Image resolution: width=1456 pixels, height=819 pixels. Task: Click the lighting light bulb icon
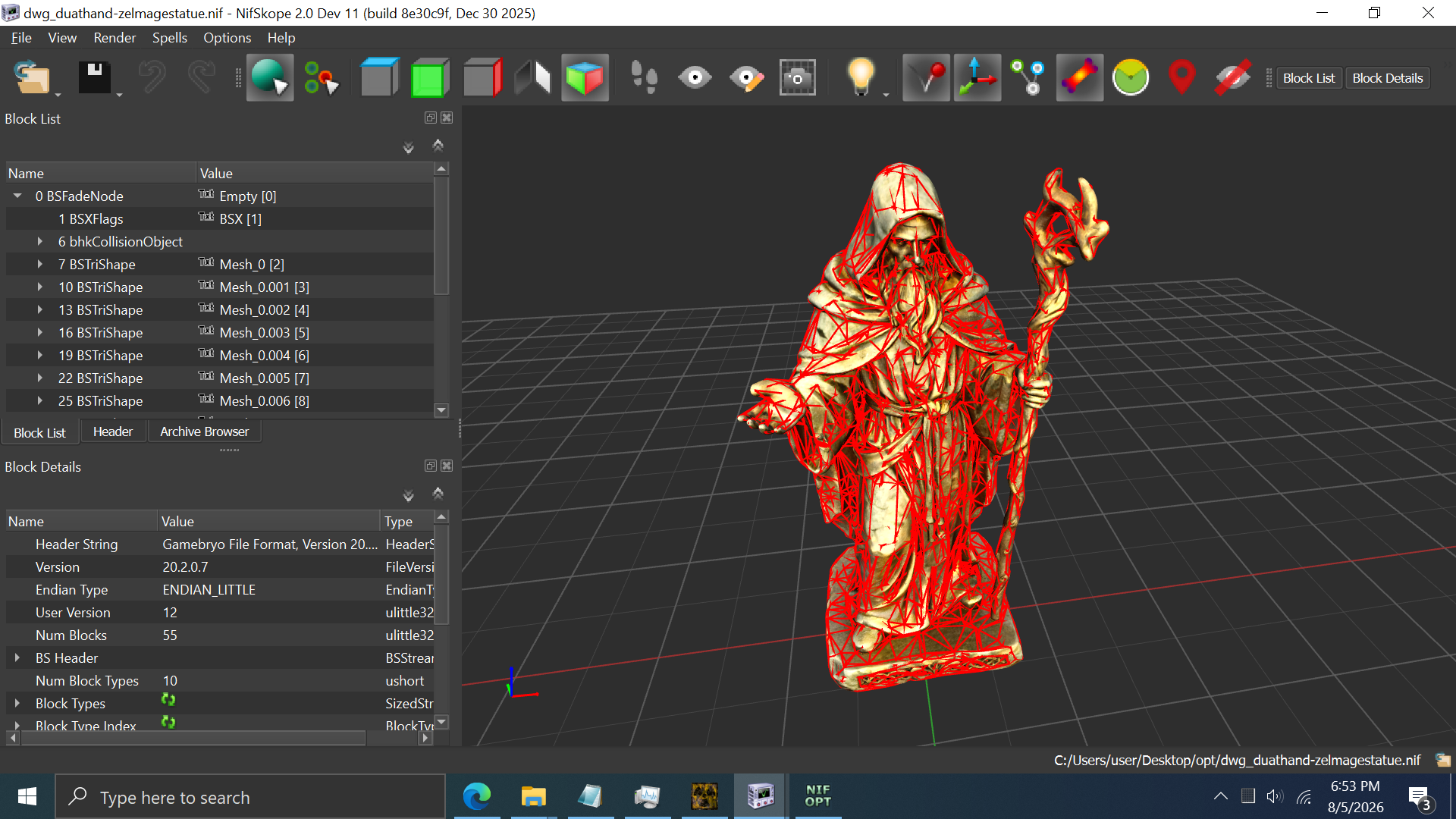[x=861, y=77]
